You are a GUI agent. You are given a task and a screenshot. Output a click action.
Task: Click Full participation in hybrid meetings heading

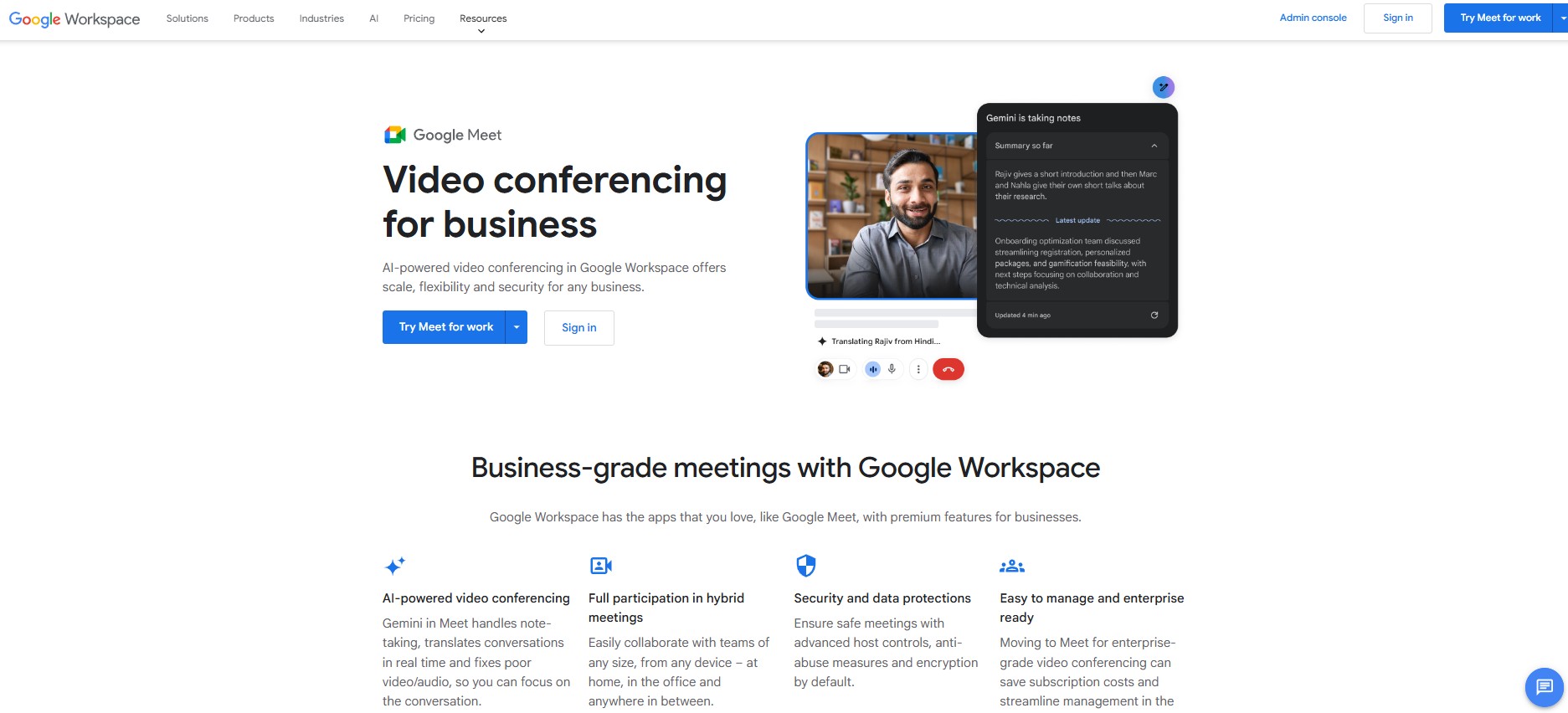[666, 608]
